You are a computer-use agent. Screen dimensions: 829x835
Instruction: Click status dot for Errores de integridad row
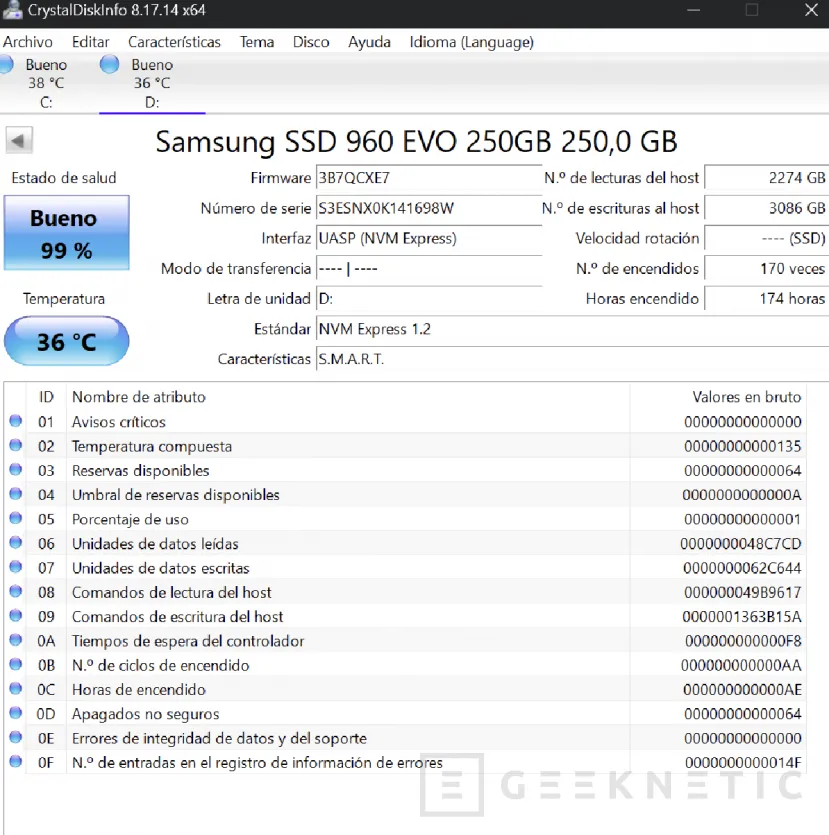[x=15, y=738]
